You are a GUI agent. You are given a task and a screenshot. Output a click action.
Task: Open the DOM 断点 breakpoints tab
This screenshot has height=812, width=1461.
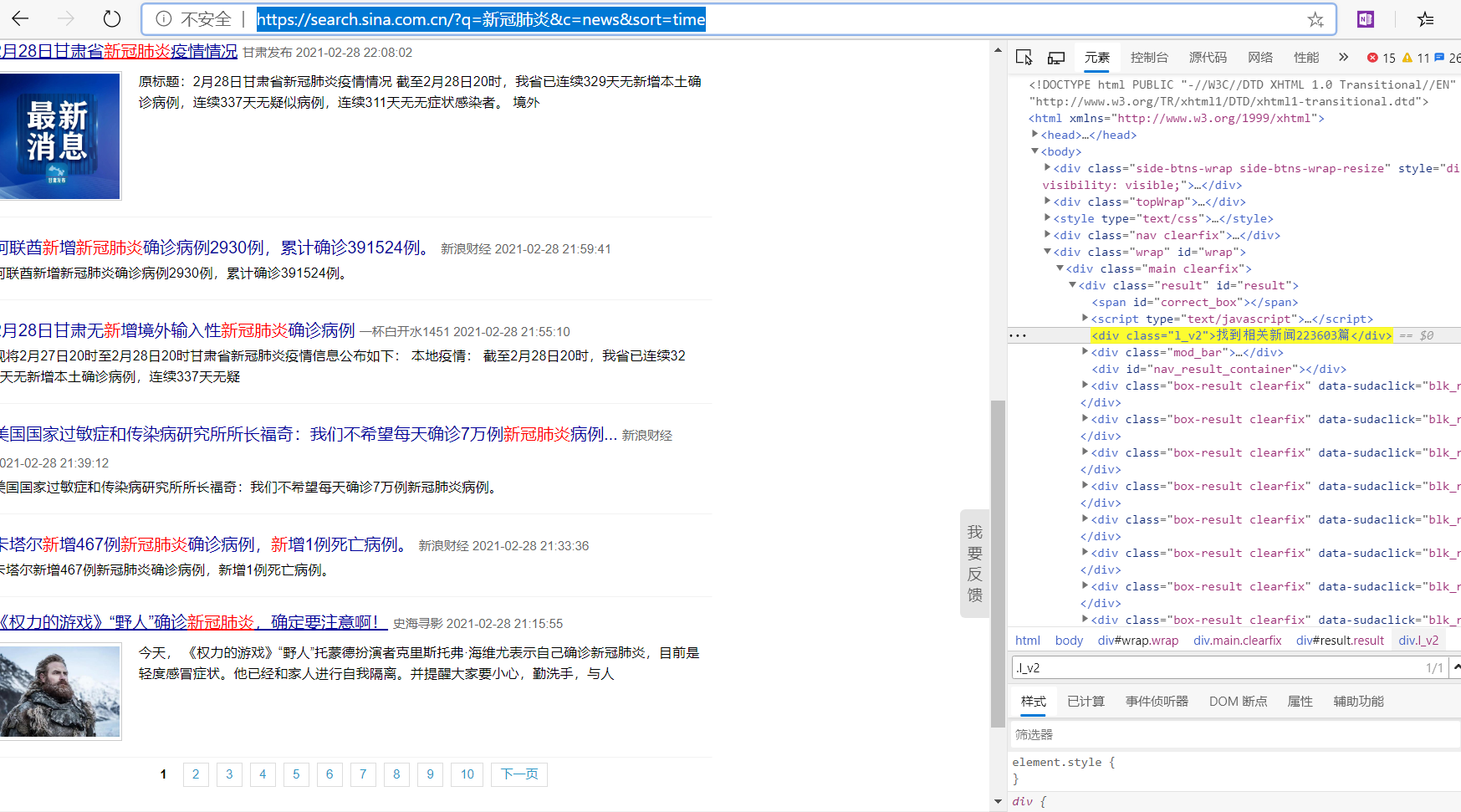[x=1238, y=702]
